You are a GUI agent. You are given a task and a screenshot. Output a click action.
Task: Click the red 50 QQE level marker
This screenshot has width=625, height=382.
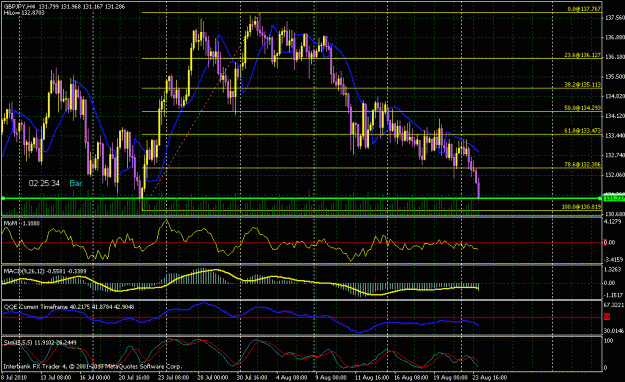click(x=606, y=317)
